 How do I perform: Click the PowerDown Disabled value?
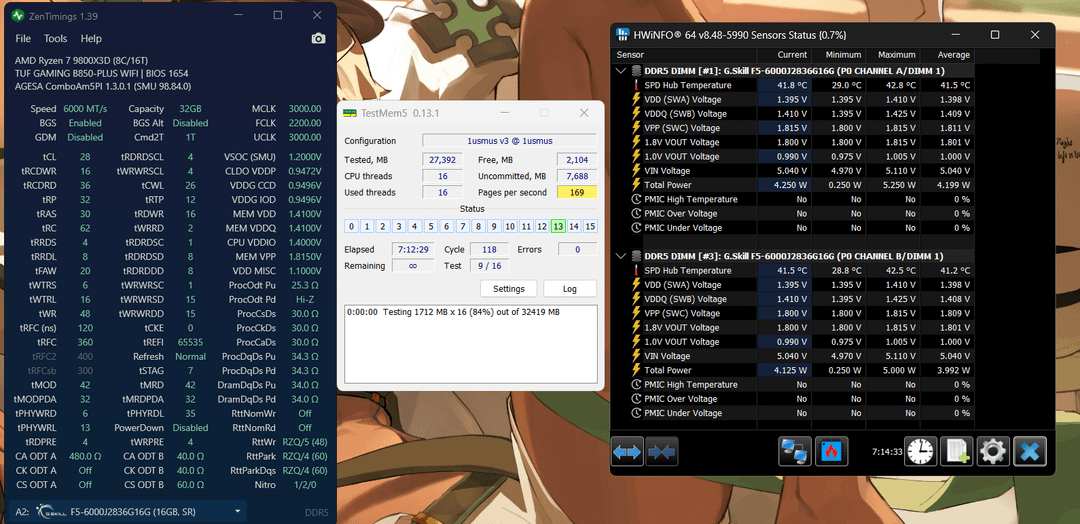[x=190, y=428]
